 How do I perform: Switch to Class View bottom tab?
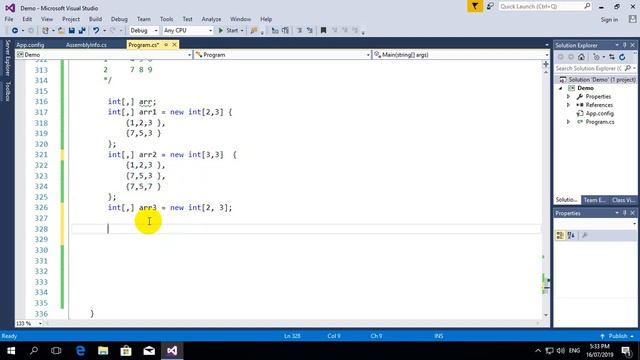click(x=623, y=200)
